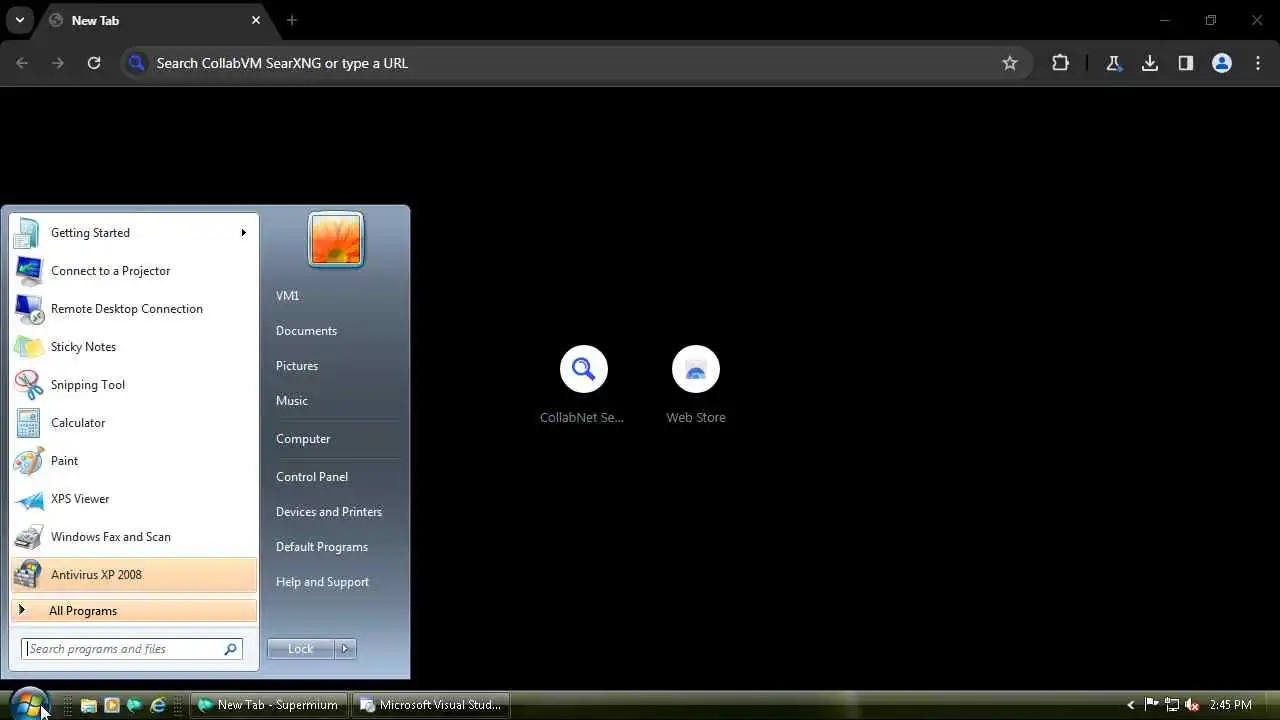This screenshot has height=720, width=1280.
Task: Open the VM1 user folder
Action: click(x=287, y=296)
